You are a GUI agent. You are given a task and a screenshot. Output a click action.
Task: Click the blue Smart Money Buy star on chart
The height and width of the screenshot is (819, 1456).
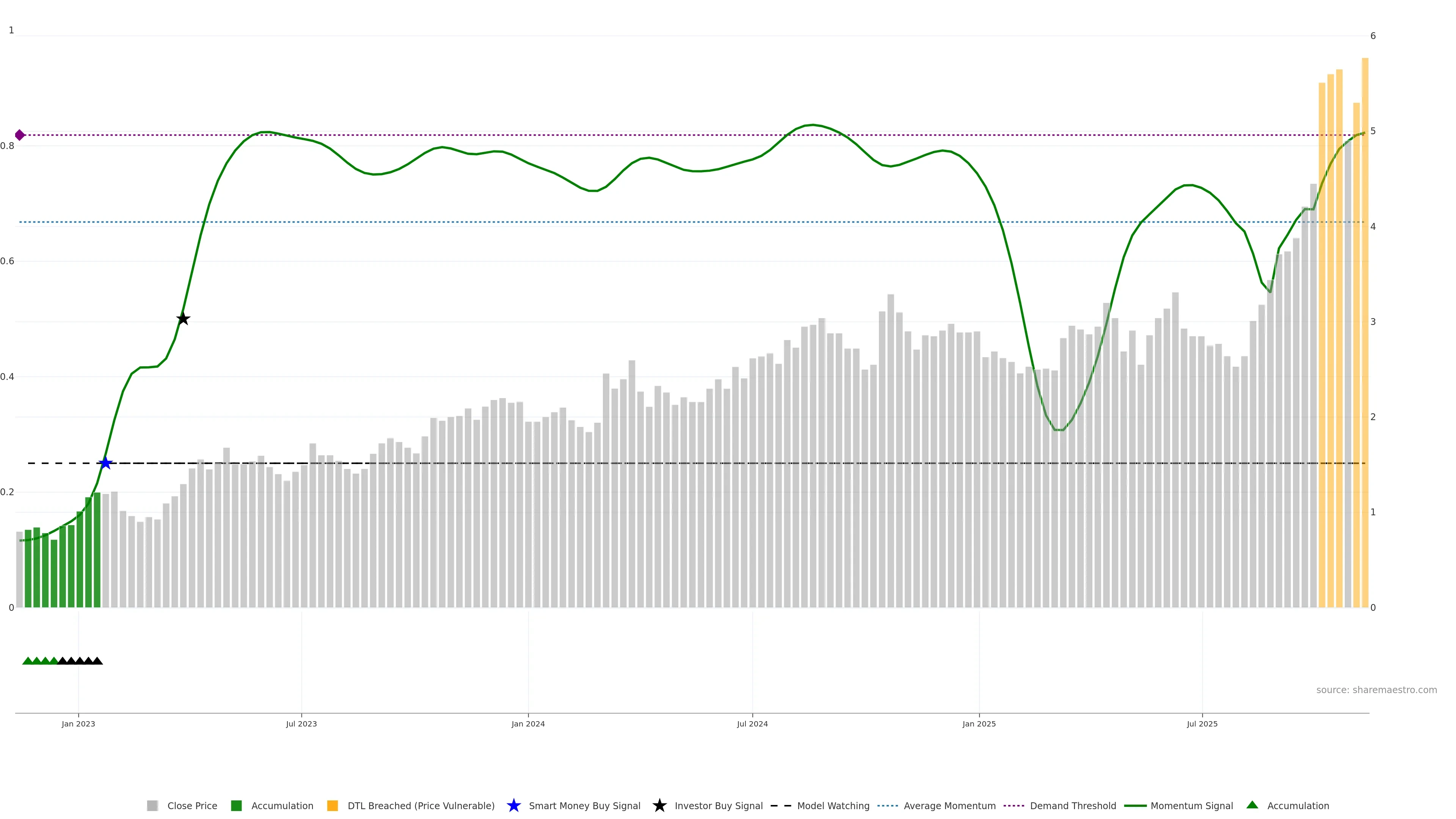click(106, 463)
